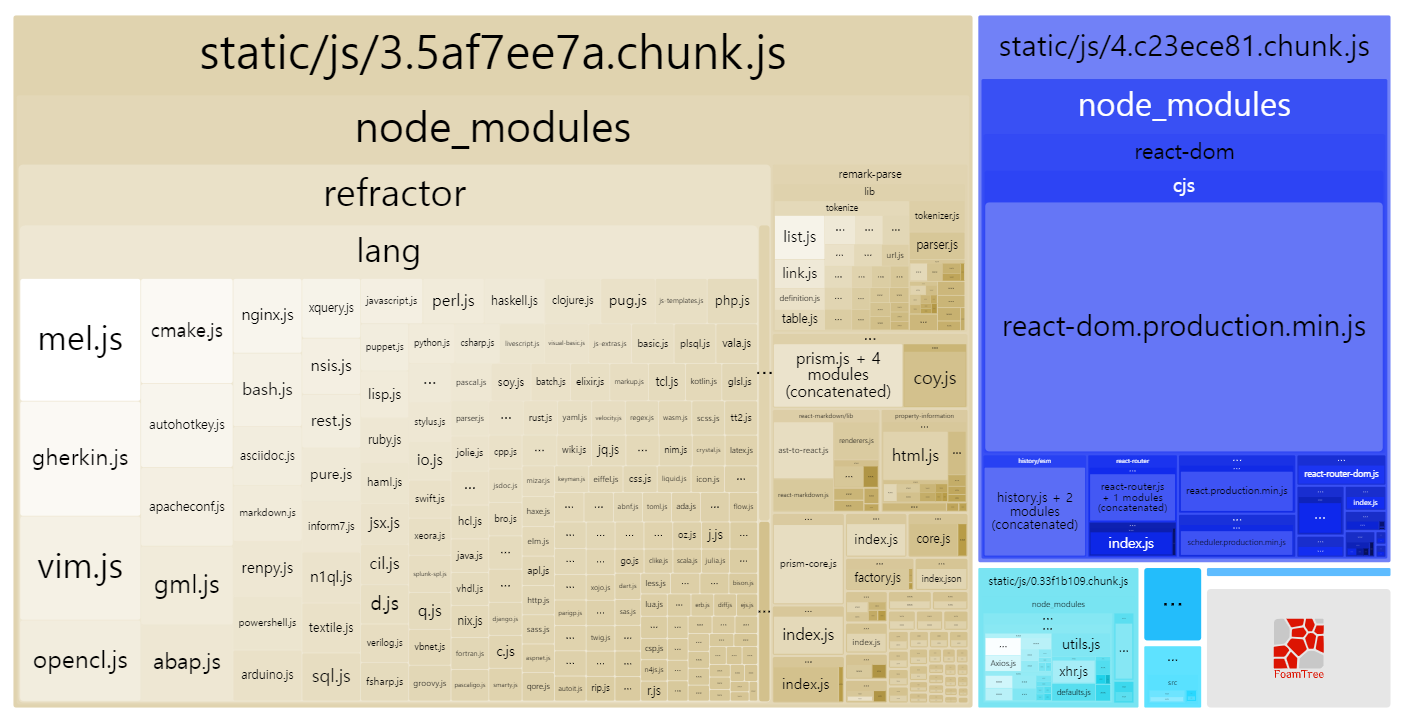Screen dimensions: 1405x722
Task: Click the abap.js module
Action: pos(187,662)
